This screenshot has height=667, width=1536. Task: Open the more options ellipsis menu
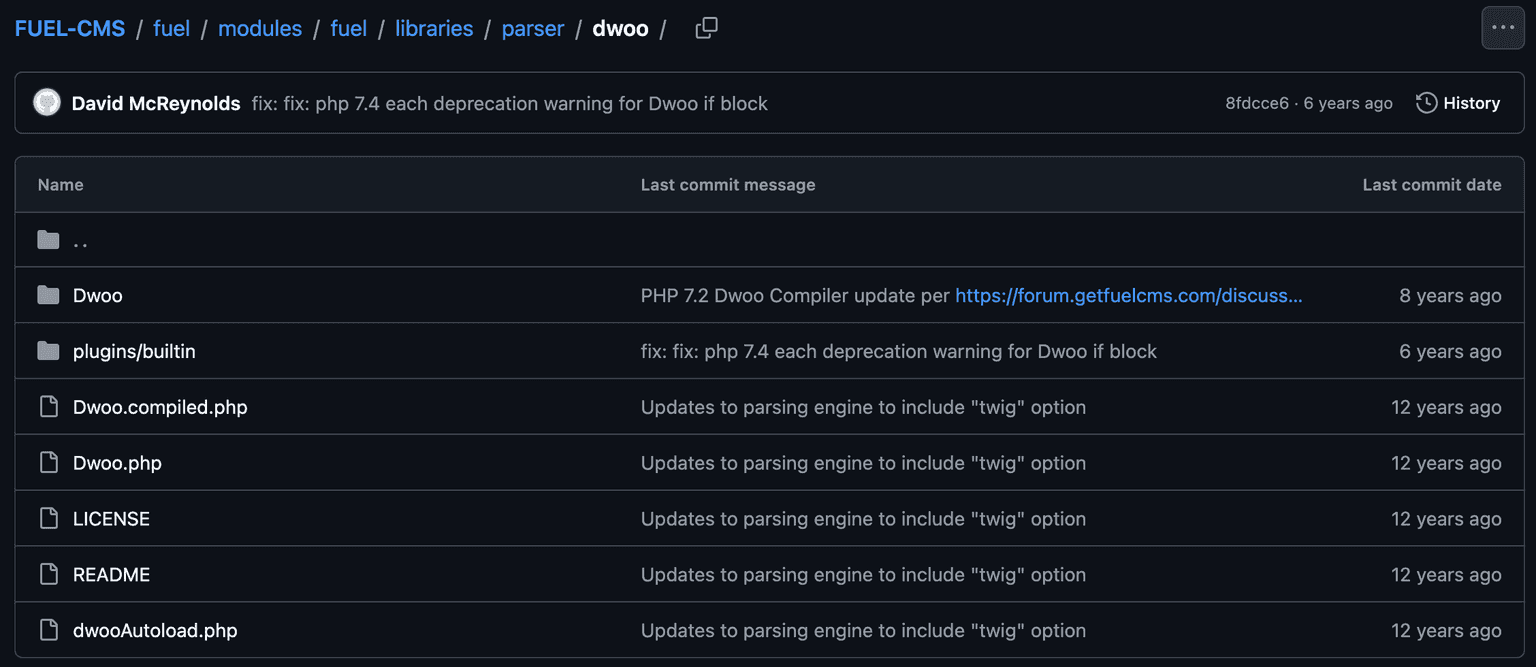point(1502,28)
